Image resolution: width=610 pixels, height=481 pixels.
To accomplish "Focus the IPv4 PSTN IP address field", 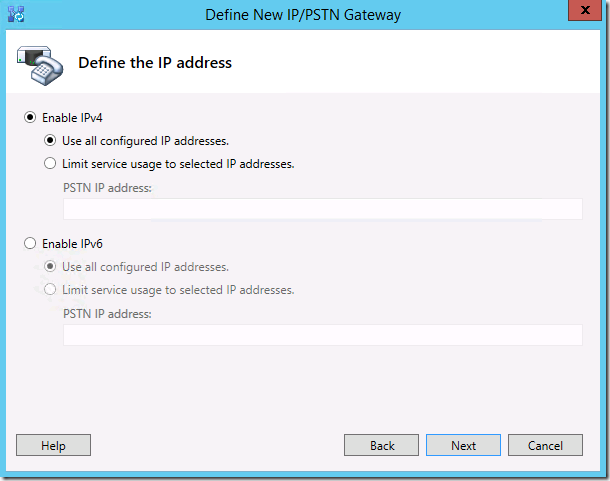I will tap(323, 209).
